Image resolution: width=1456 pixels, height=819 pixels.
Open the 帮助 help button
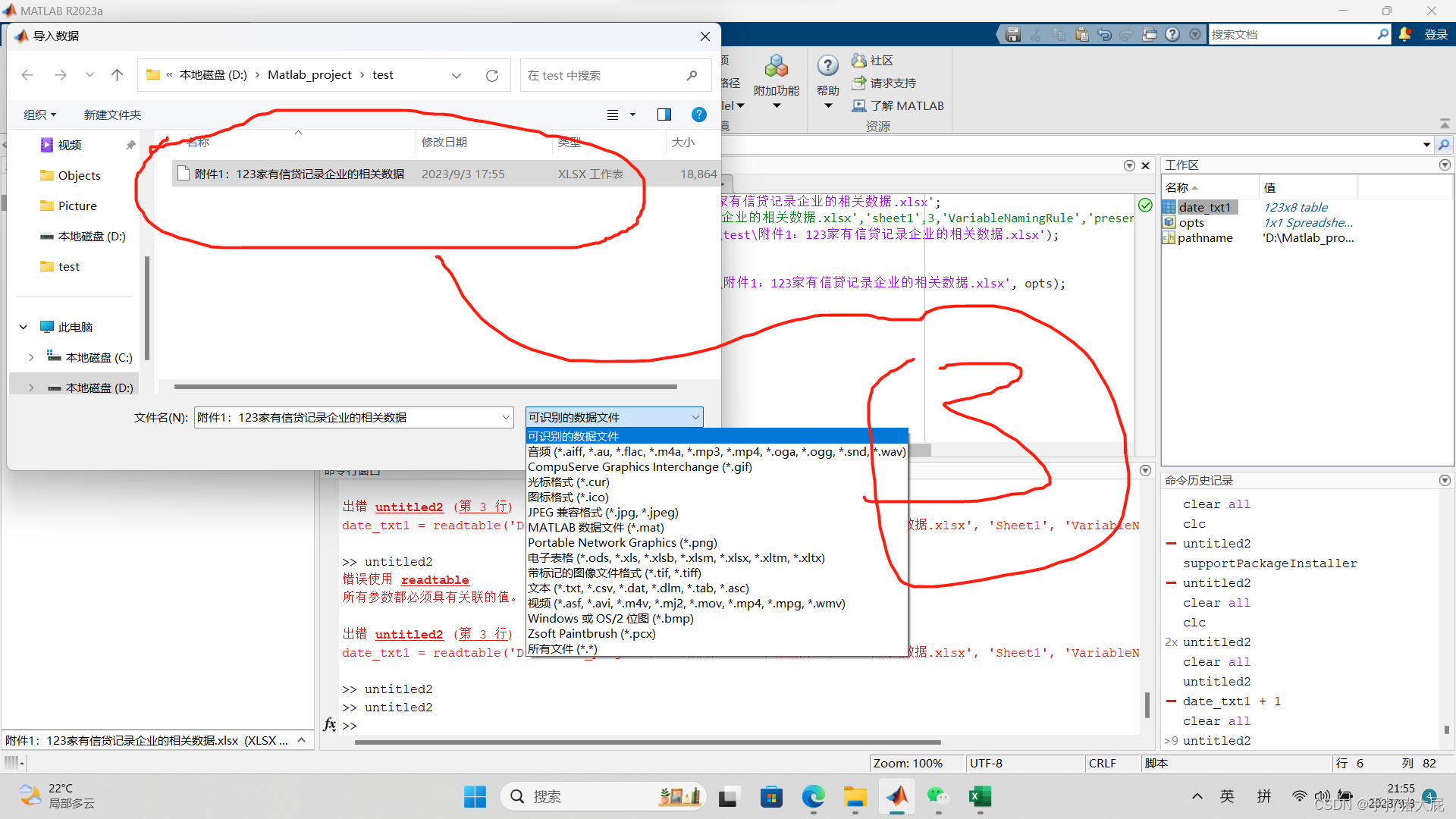click(828, 80)
